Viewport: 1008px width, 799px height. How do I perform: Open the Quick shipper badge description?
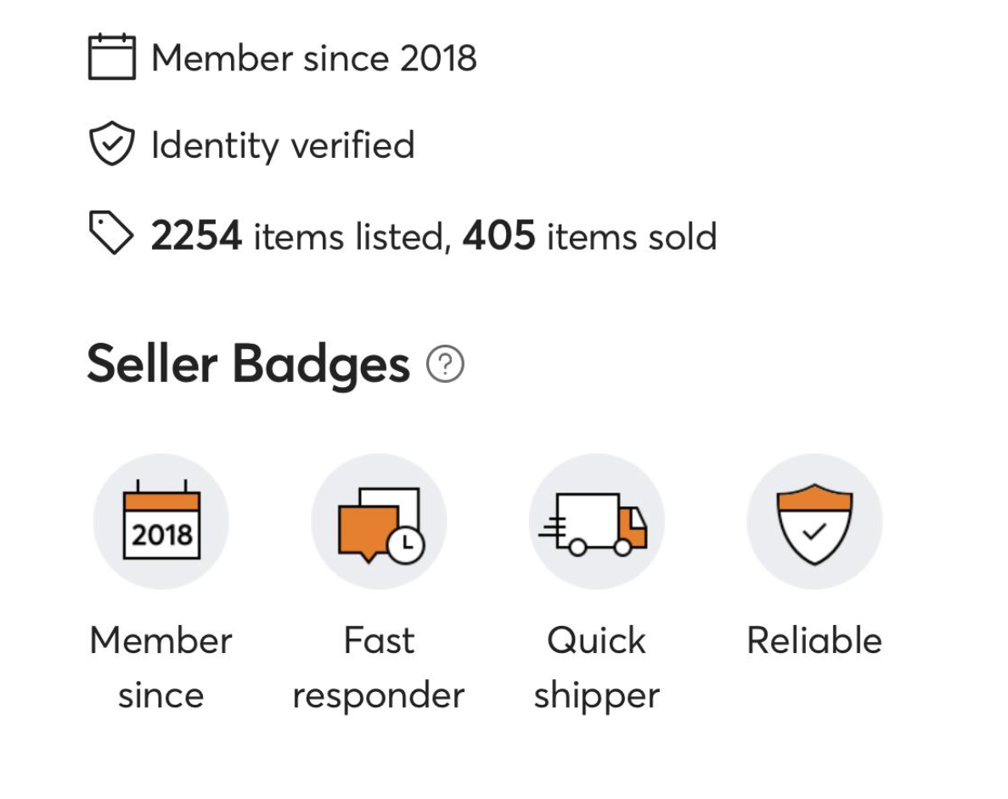point(596,667)
